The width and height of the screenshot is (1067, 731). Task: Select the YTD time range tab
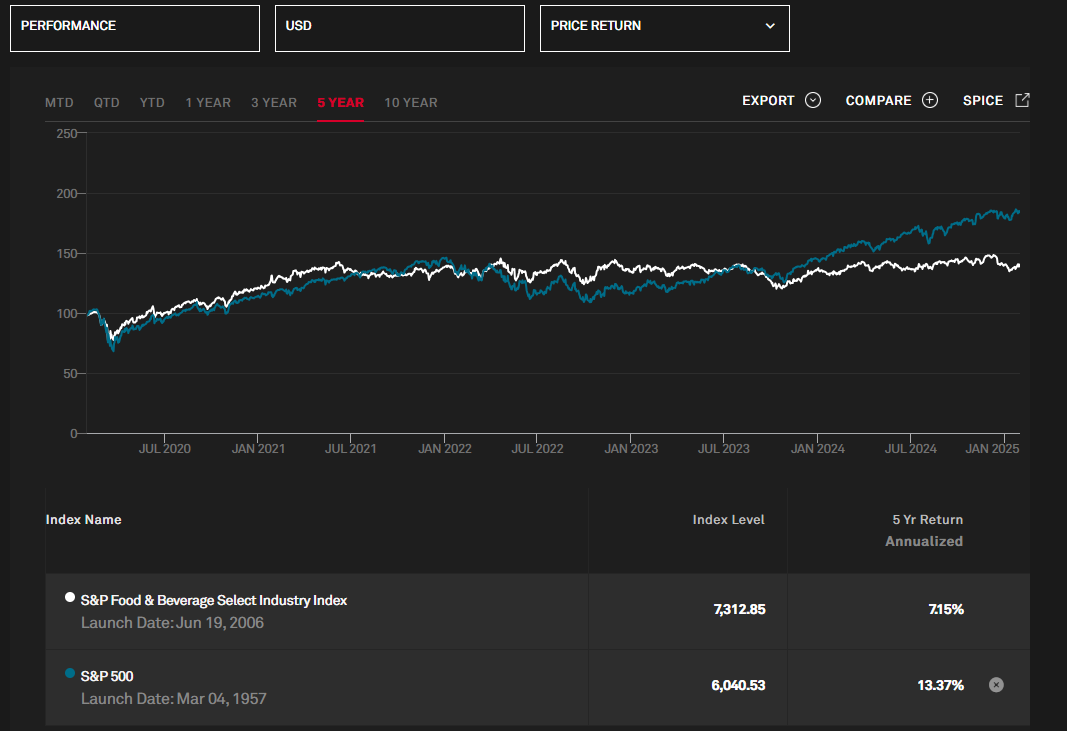point(152,103)
